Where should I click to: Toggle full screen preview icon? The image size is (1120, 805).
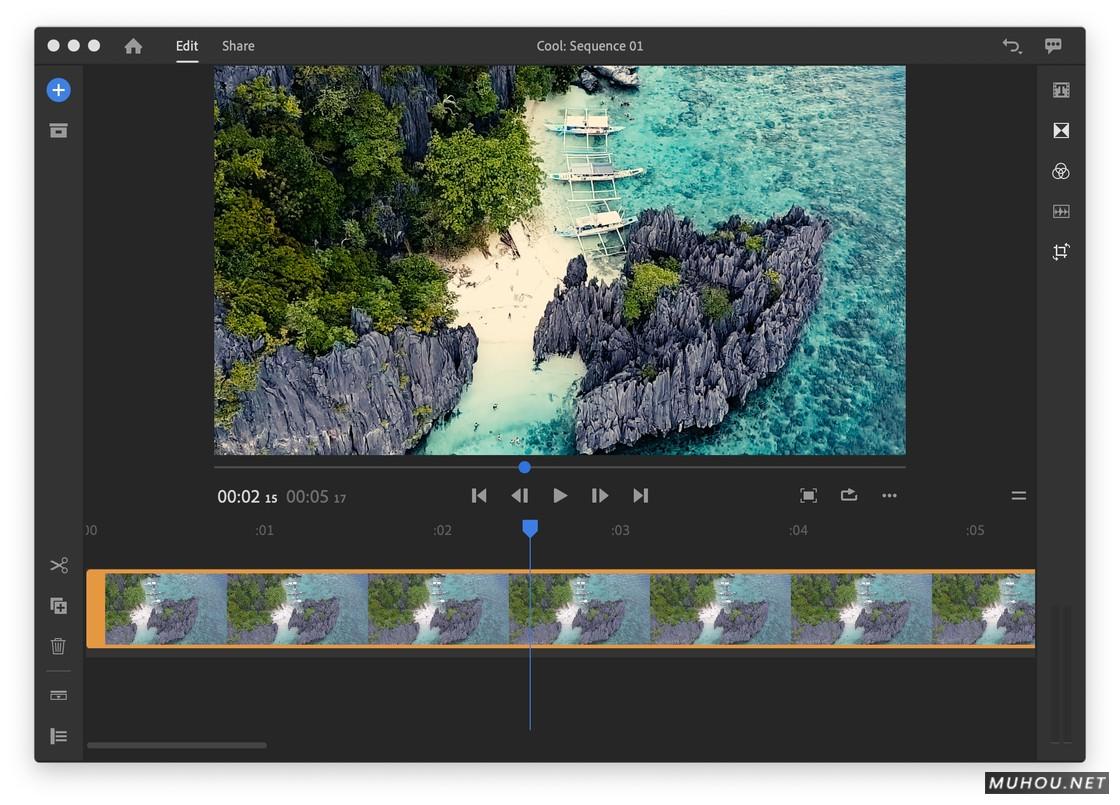[x=809, y=496]
